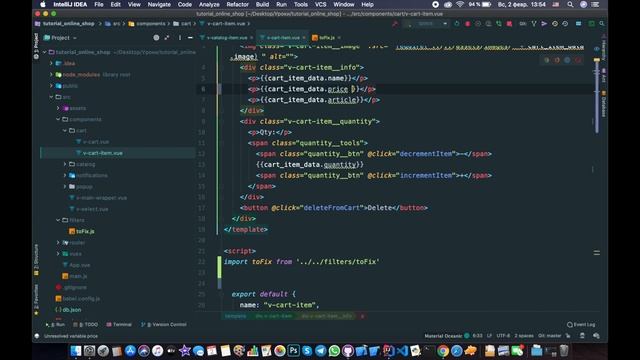Click the Photoshop icon in the Dock
This screenshot has height=360, width=640.
point(293,351)
